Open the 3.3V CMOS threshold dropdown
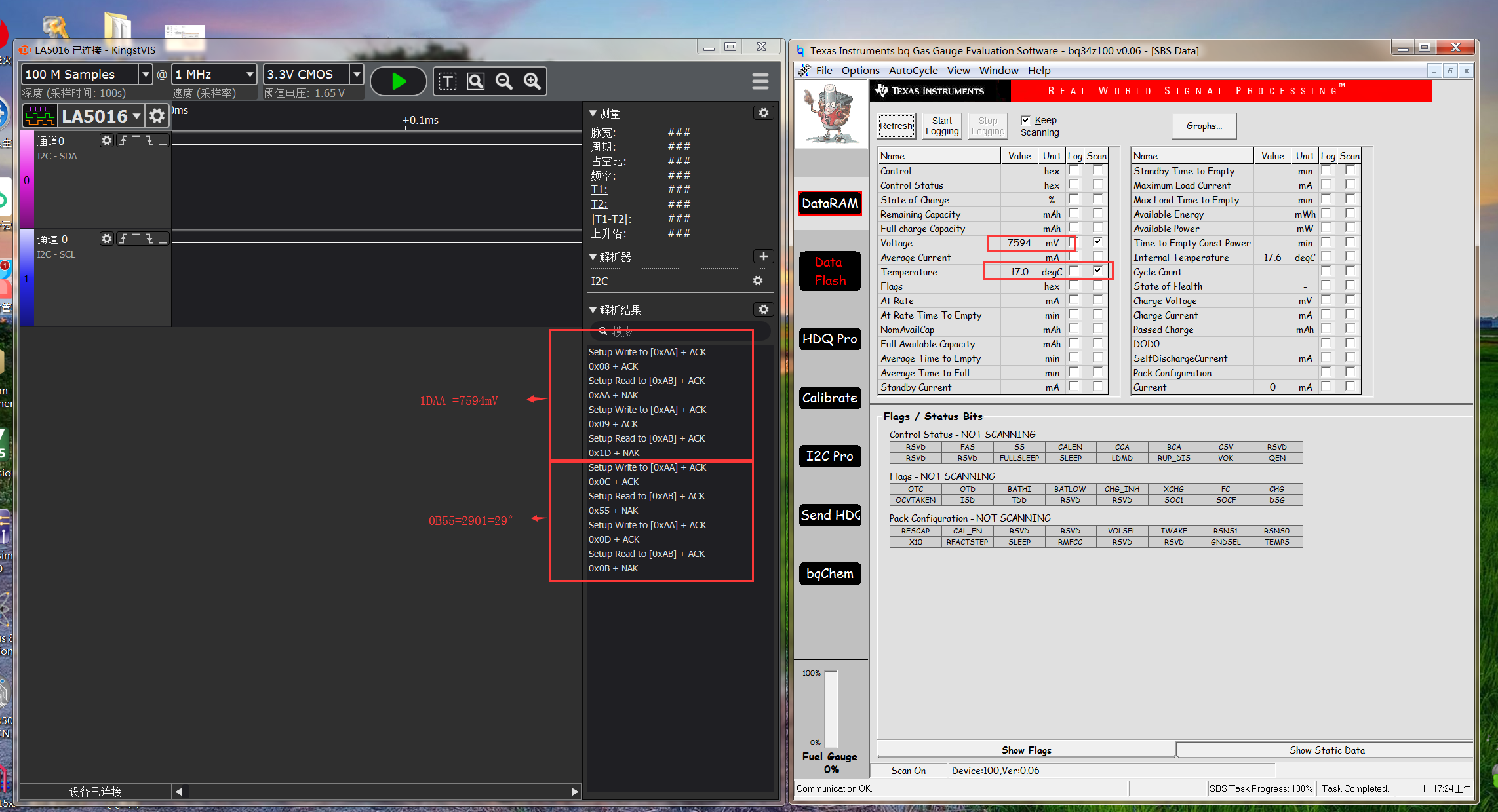The image size is (1498, 812). [357, 75]
